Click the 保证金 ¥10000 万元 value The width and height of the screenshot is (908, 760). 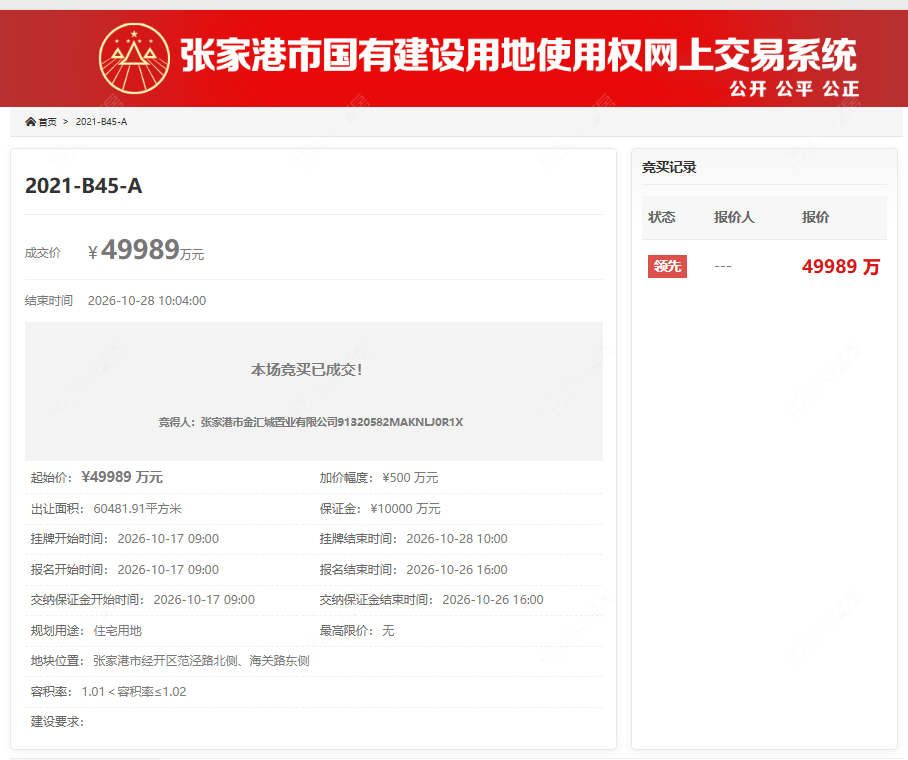405,509
